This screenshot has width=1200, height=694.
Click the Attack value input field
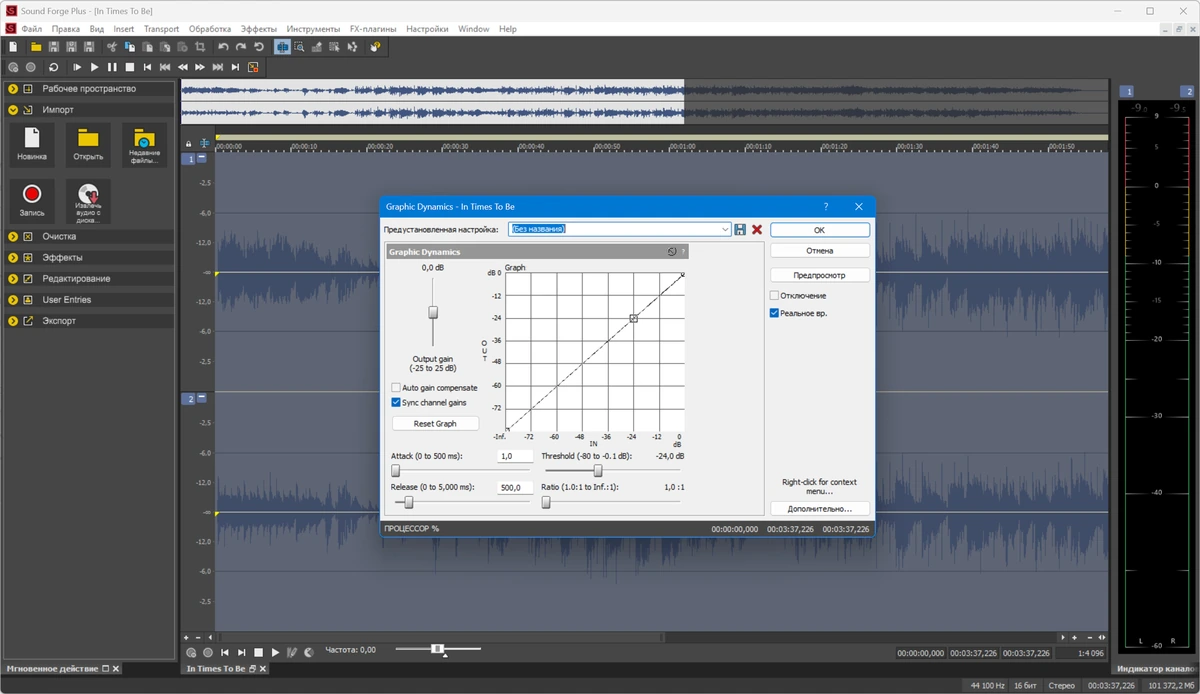coord(515,456)
